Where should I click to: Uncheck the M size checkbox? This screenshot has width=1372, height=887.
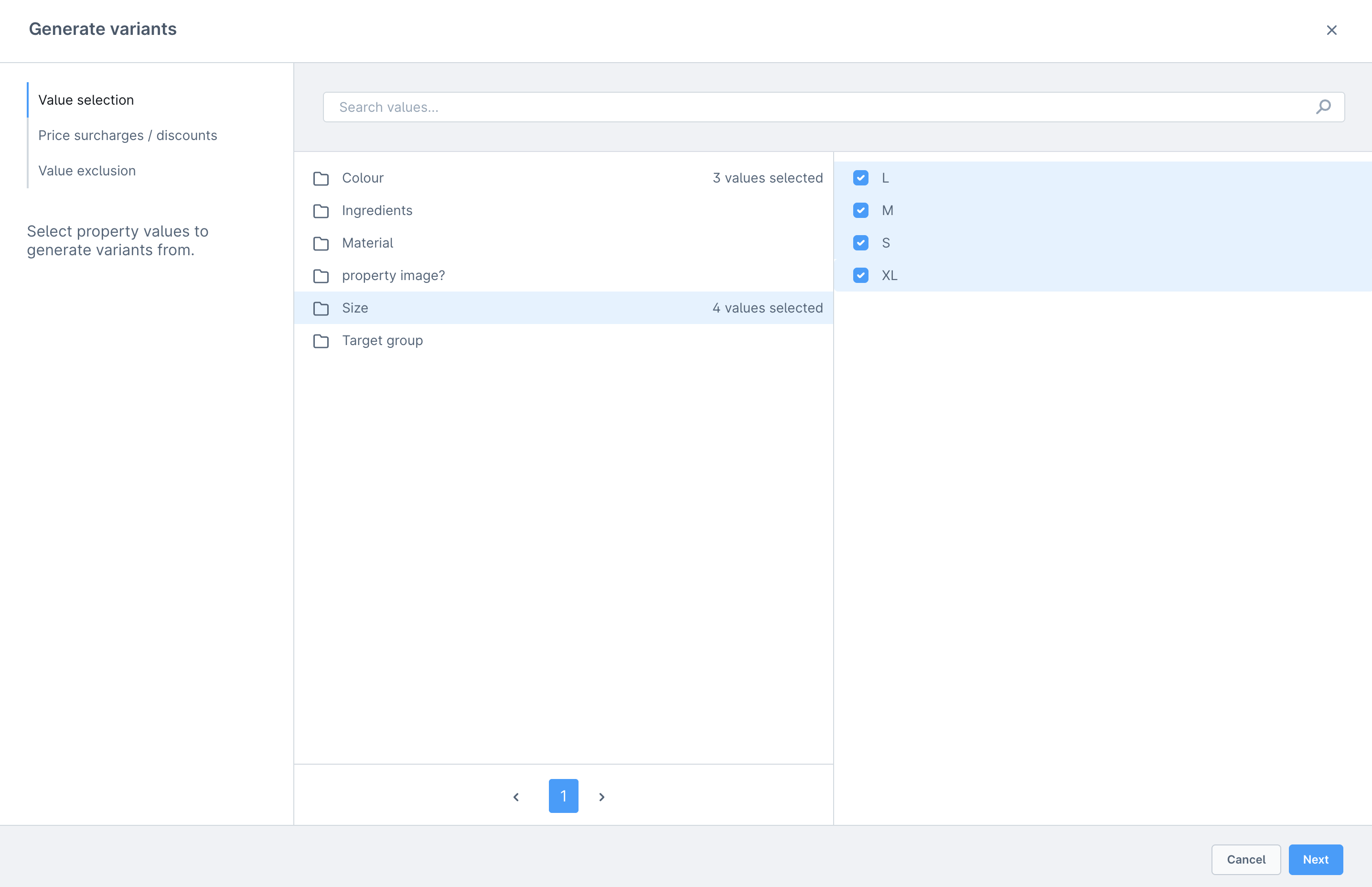pos(860,210)
